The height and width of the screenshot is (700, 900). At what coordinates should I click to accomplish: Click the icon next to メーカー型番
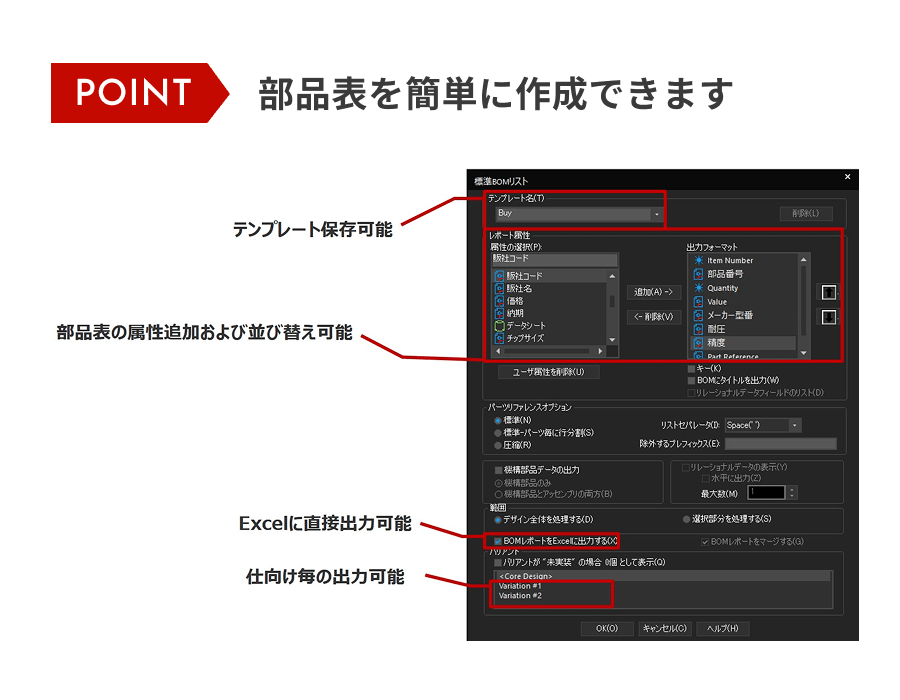(x=699, y=316)
